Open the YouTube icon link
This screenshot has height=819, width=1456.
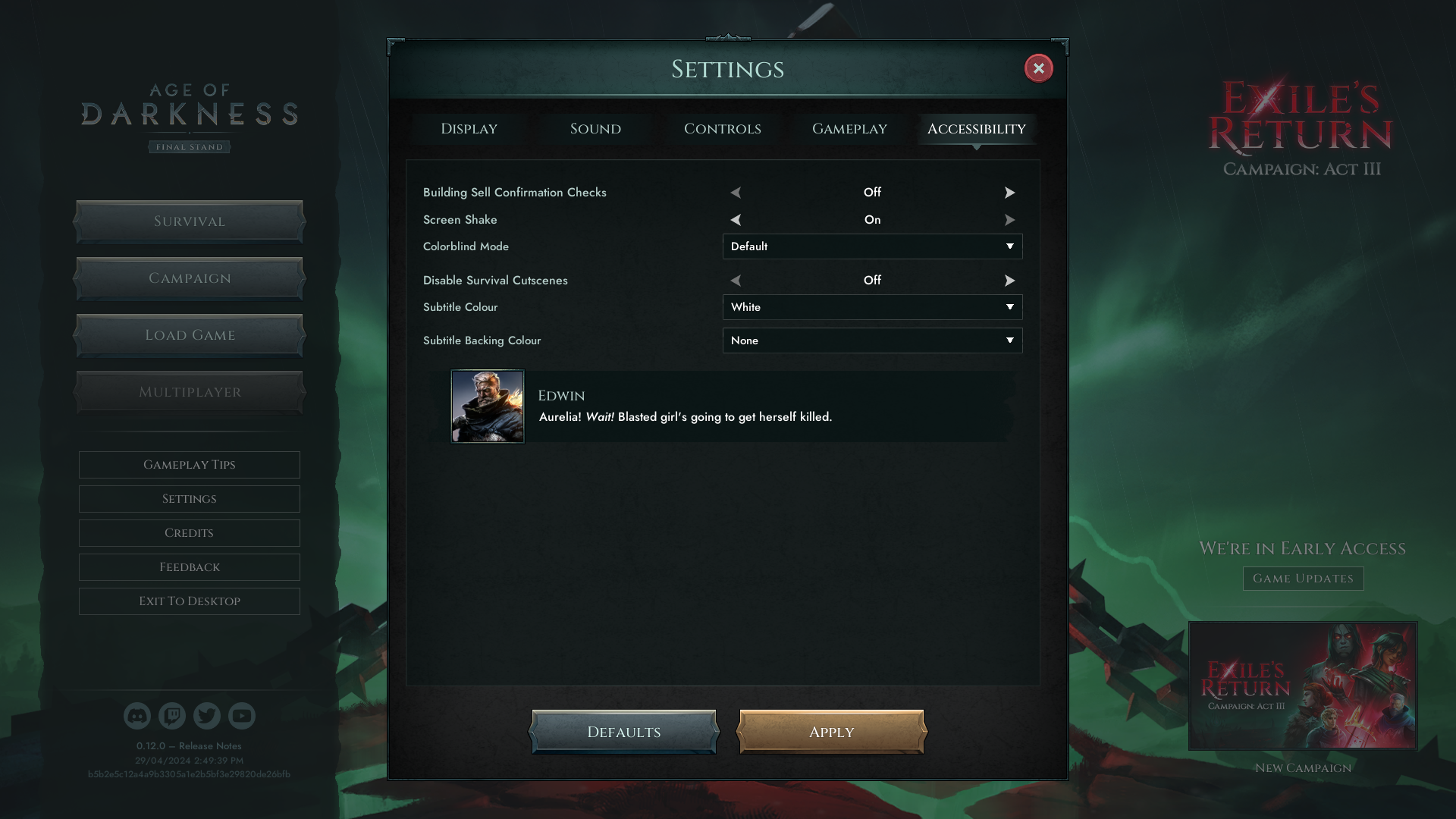point(242,715)
